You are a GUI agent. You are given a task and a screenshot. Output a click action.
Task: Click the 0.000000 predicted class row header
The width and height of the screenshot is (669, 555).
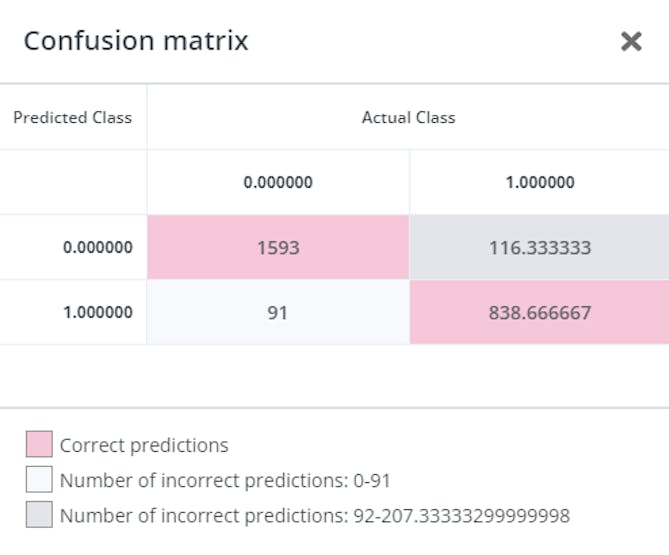[97, 247]
